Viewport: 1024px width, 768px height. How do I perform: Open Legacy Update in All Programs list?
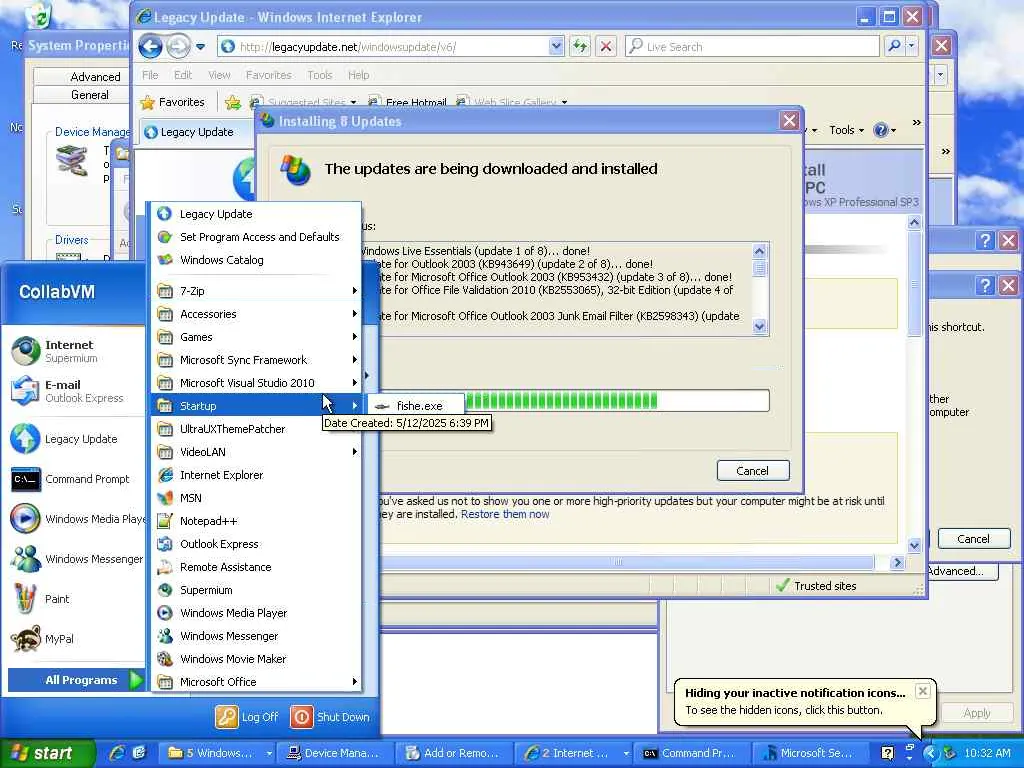[x=256, y=214]
